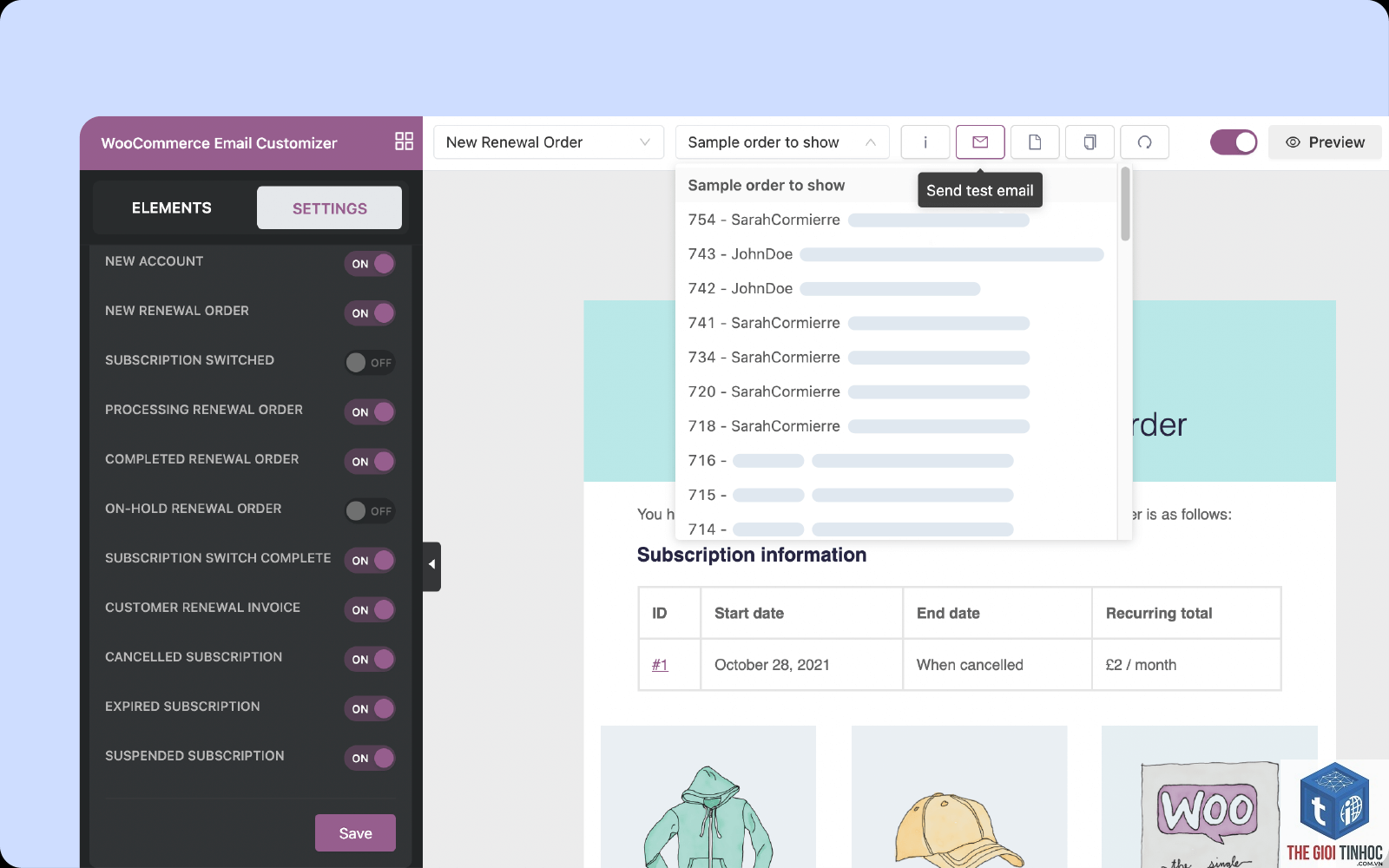Click the yellow cap product image
This screenshot has width=1389, height=868.
tap(959, 797)
